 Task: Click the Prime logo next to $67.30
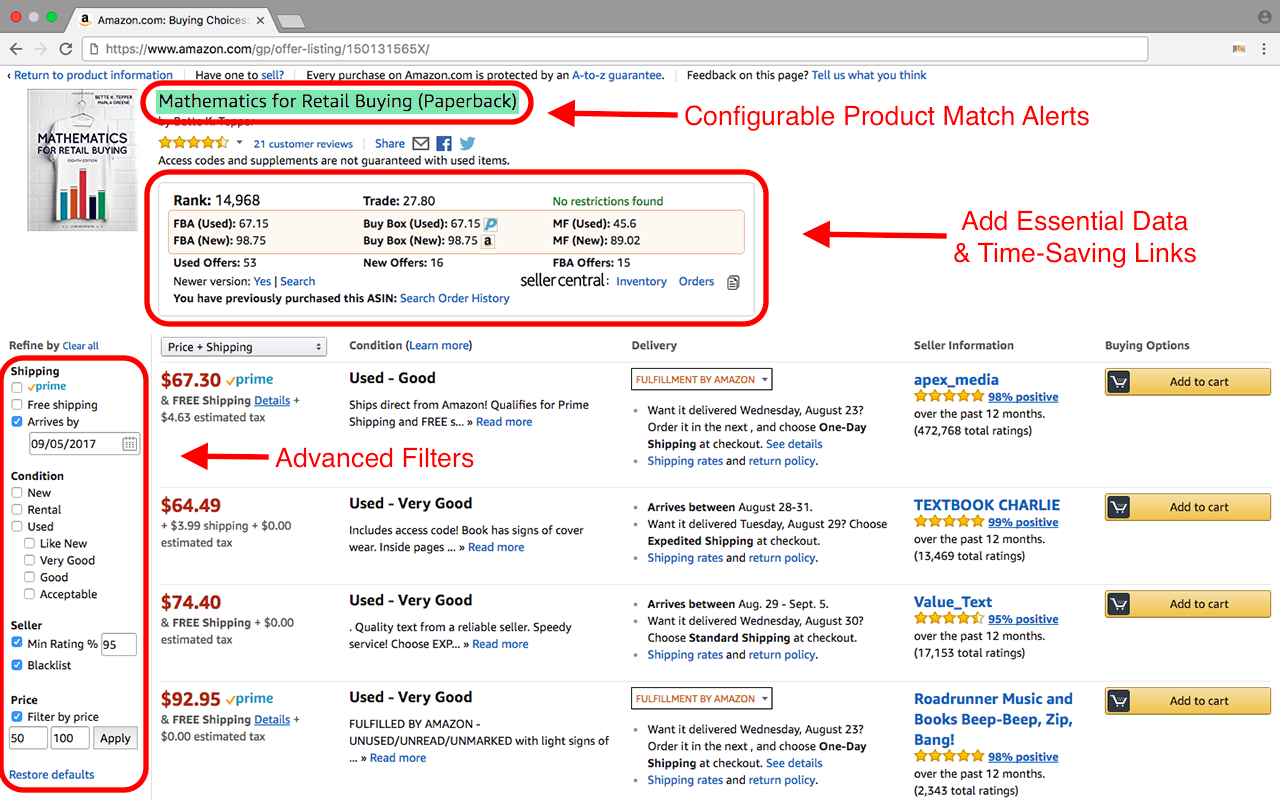250,381
